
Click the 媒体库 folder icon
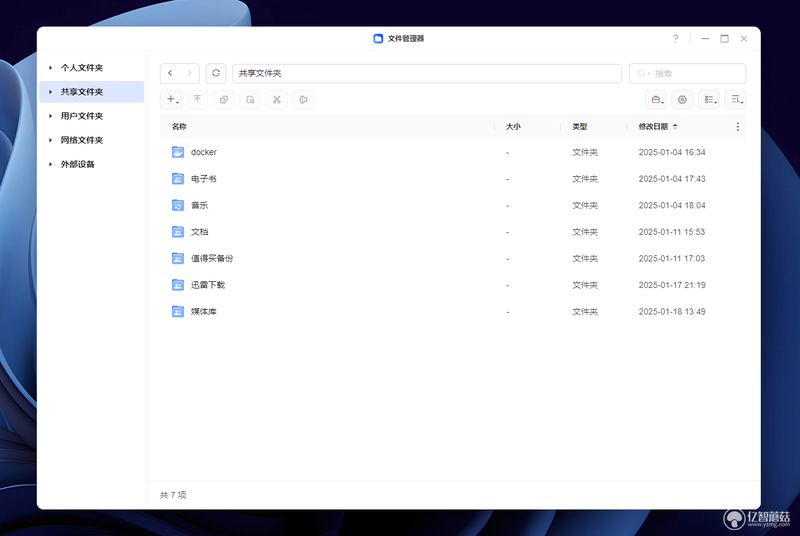pyautogui.click(x=178, y=311)
